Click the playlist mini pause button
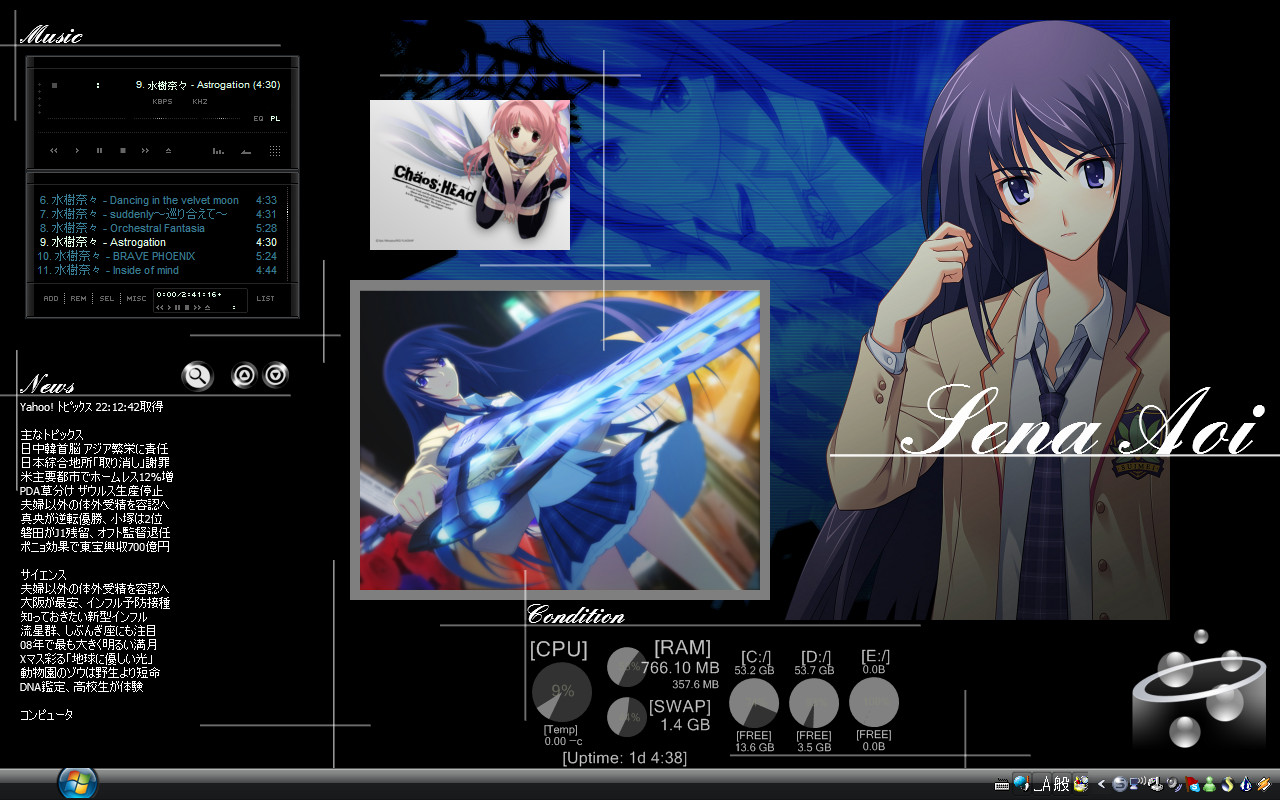This screenshot has height=800, width=1280. 177,307
